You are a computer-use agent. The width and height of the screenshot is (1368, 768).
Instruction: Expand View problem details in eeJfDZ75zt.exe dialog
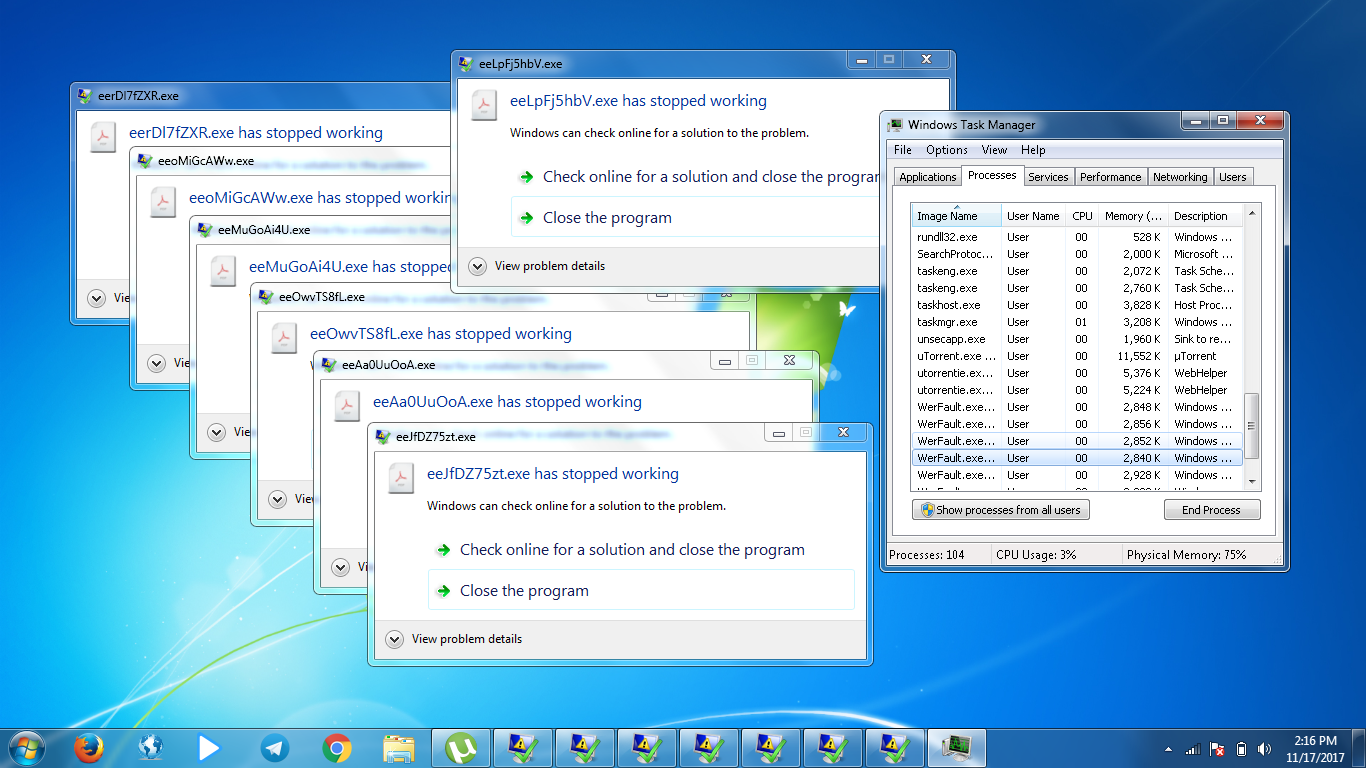(454, 639)
